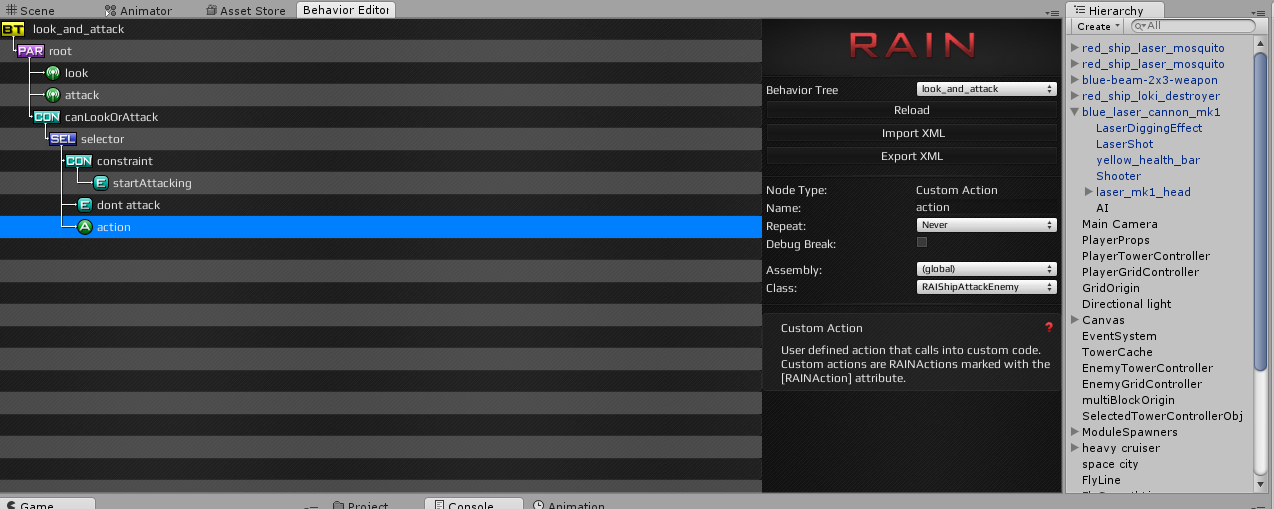Open the Class dropdown RAIShipAttackEnemy
This screenshot has height=509, width=1274.
pyautogui.click(x=986, y=287)
